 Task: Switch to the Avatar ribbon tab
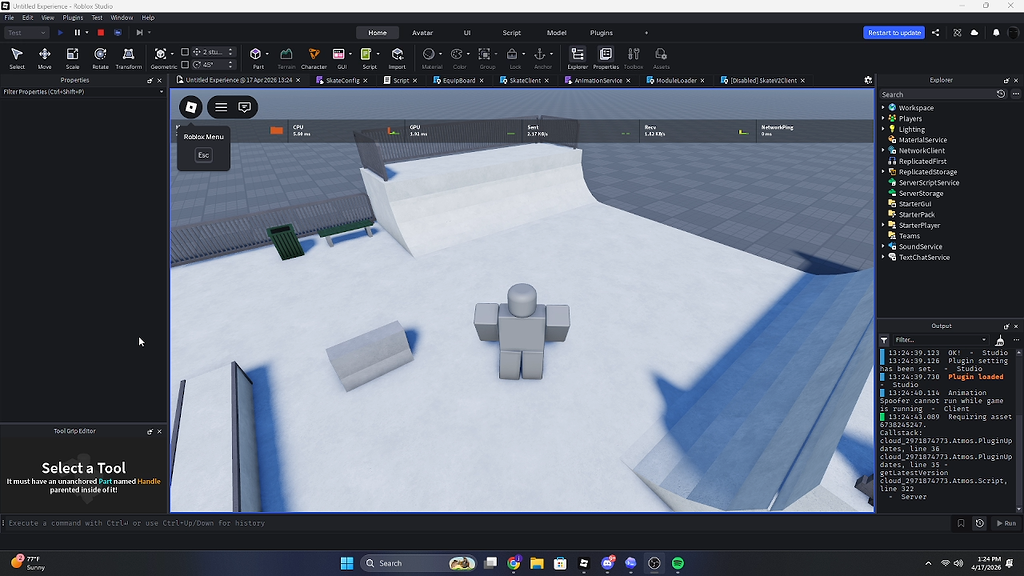(423, 33)
